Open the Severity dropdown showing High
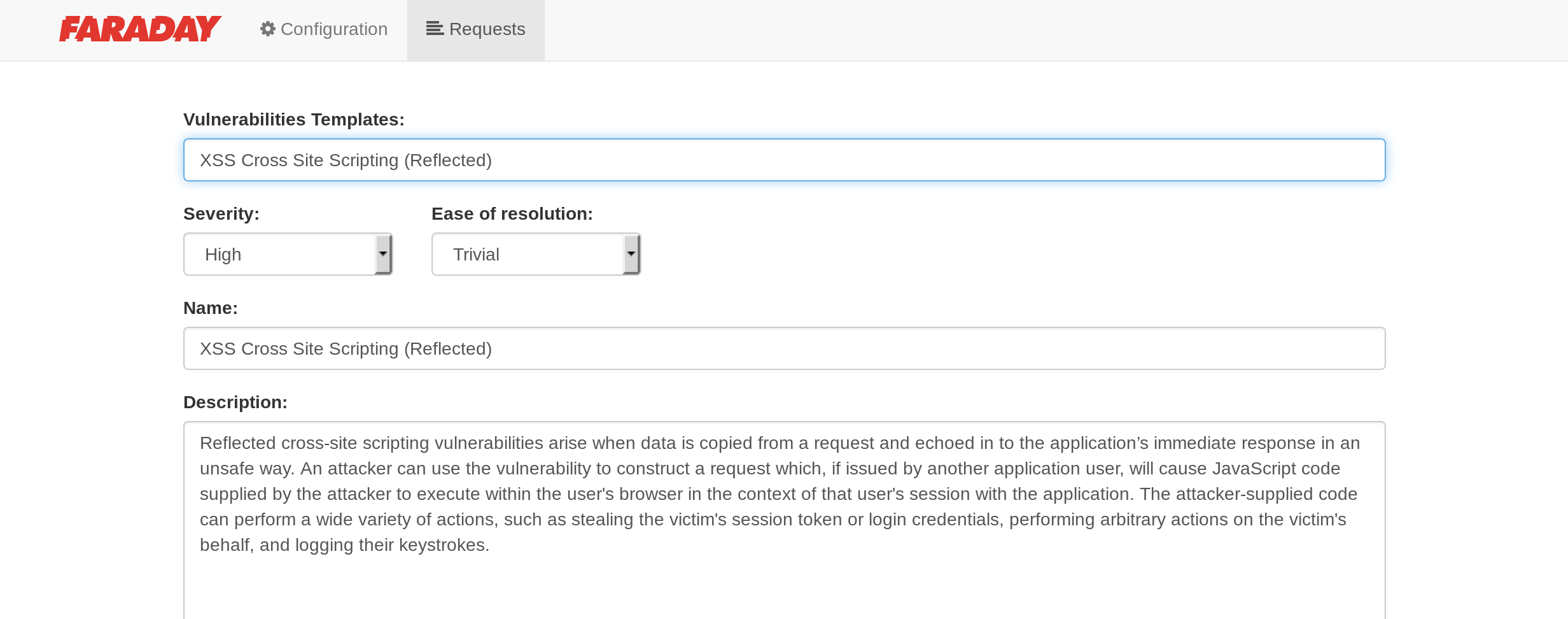1568x619 pixels. point(288,254)
